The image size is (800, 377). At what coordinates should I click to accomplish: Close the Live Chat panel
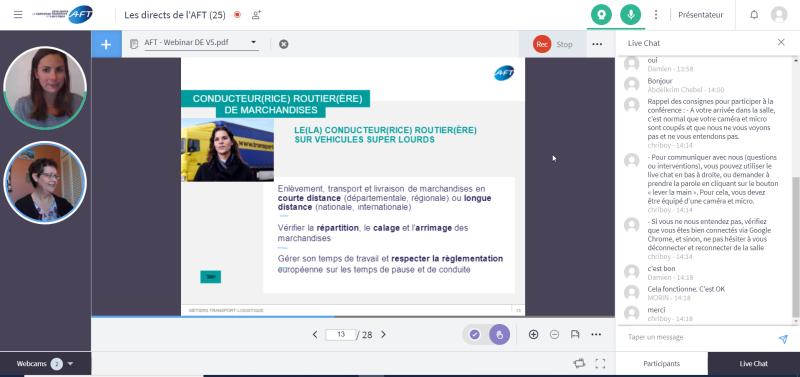click(x=781, y=42)
